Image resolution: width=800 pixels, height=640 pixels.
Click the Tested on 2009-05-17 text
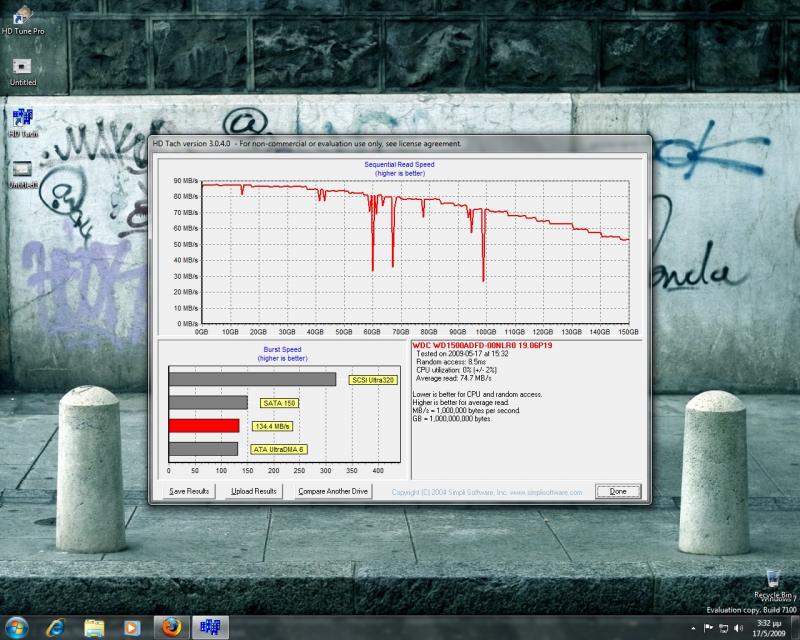tap(462, 354)
